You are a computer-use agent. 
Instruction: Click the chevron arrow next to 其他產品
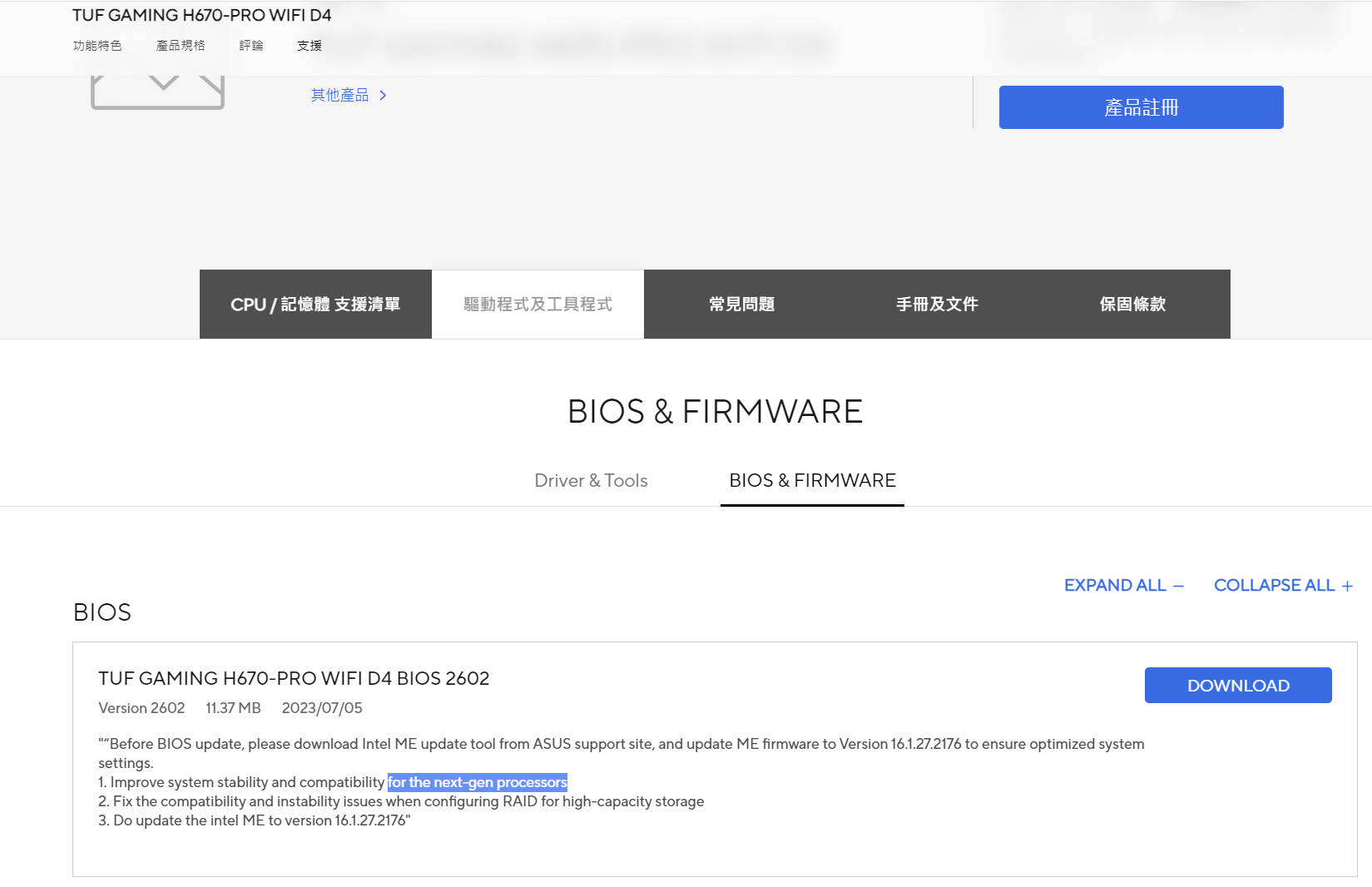point(383,96)
